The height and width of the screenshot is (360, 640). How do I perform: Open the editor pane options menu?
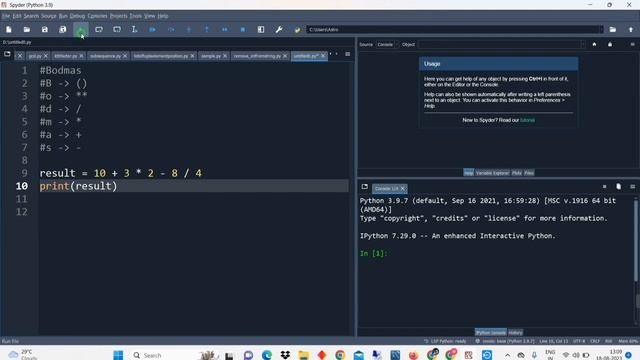coord(347,54)
